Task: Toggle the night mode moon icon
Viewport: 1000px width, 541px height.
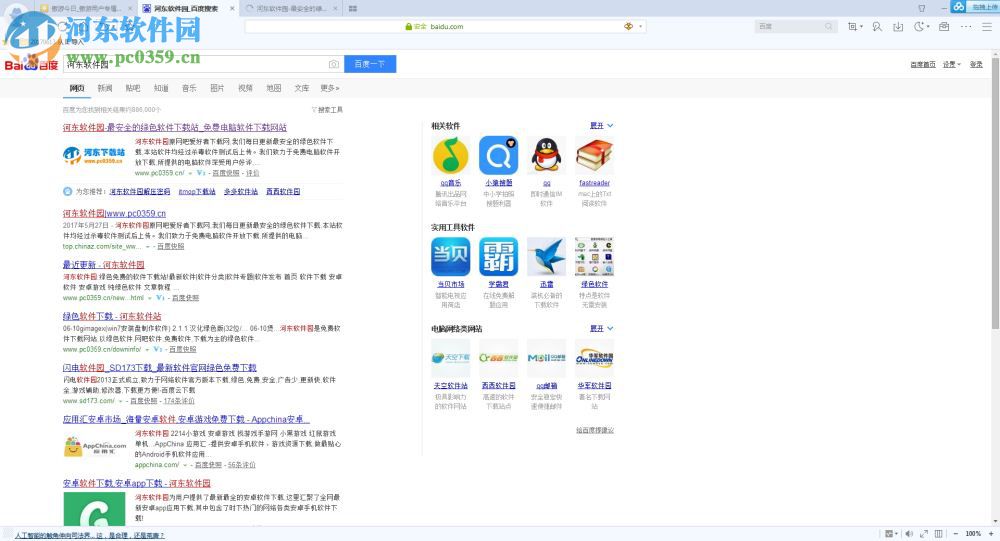Action: coord(918,26)
